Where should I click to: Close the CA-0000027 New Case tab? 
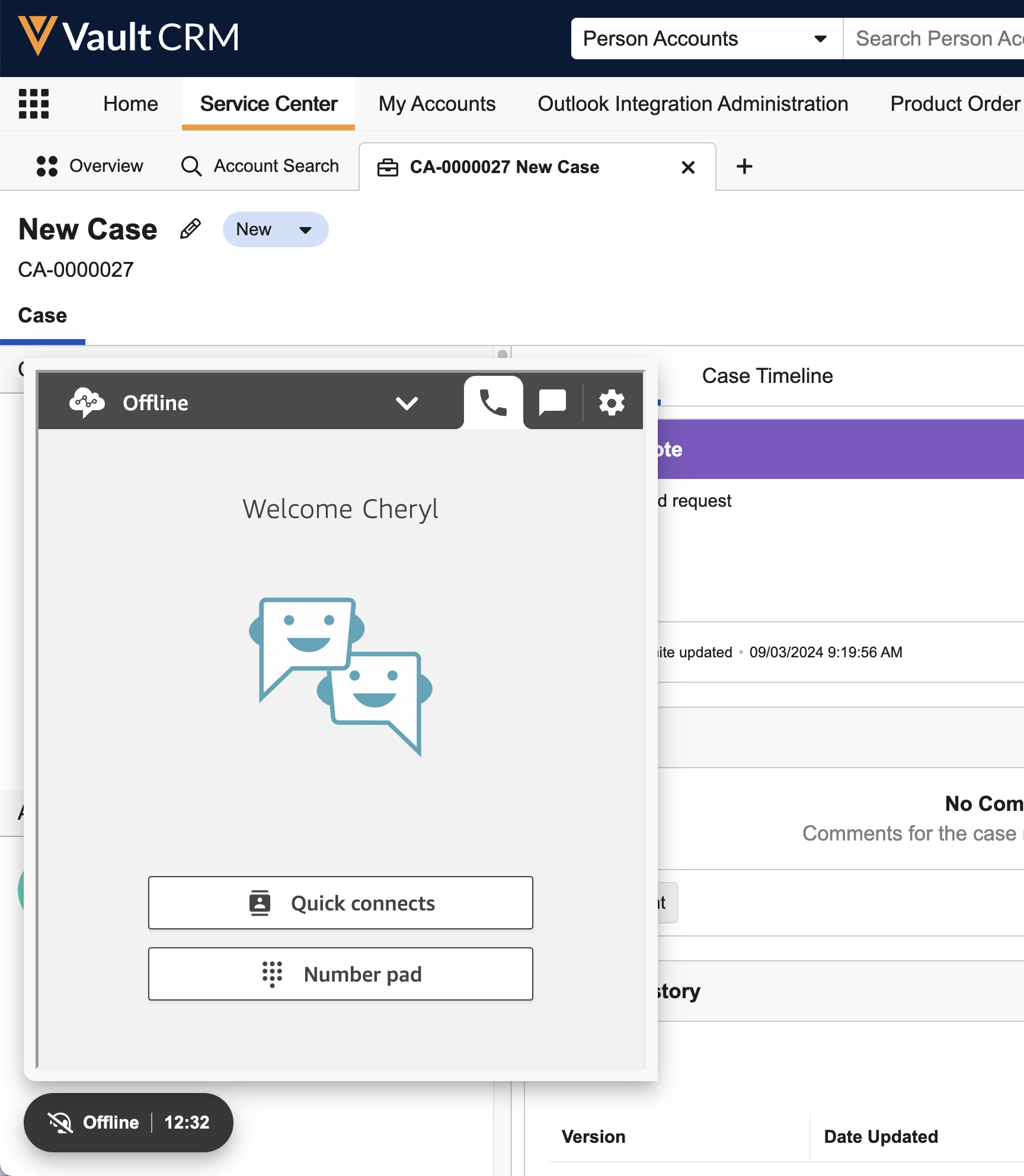coord(688,167)
